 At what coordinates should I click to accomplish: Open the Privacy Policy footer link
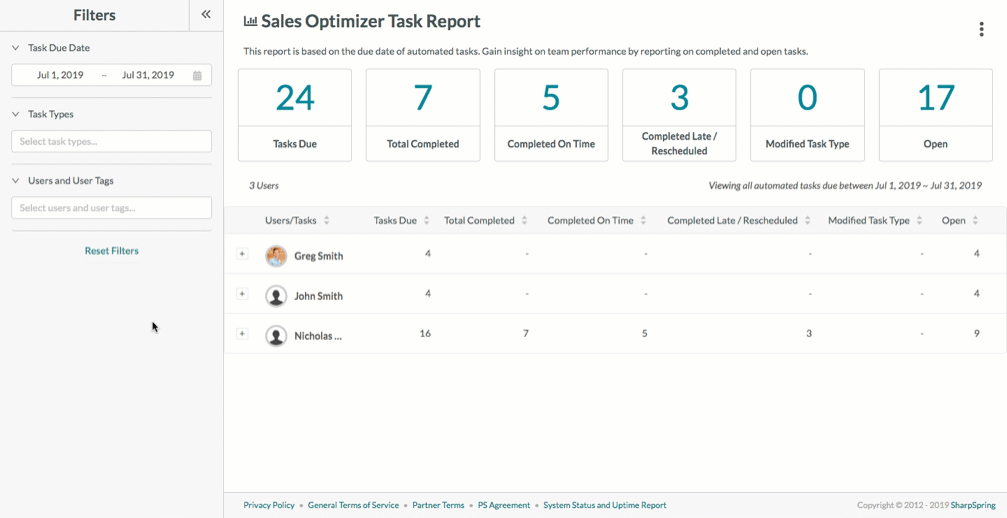pos(269,505)
